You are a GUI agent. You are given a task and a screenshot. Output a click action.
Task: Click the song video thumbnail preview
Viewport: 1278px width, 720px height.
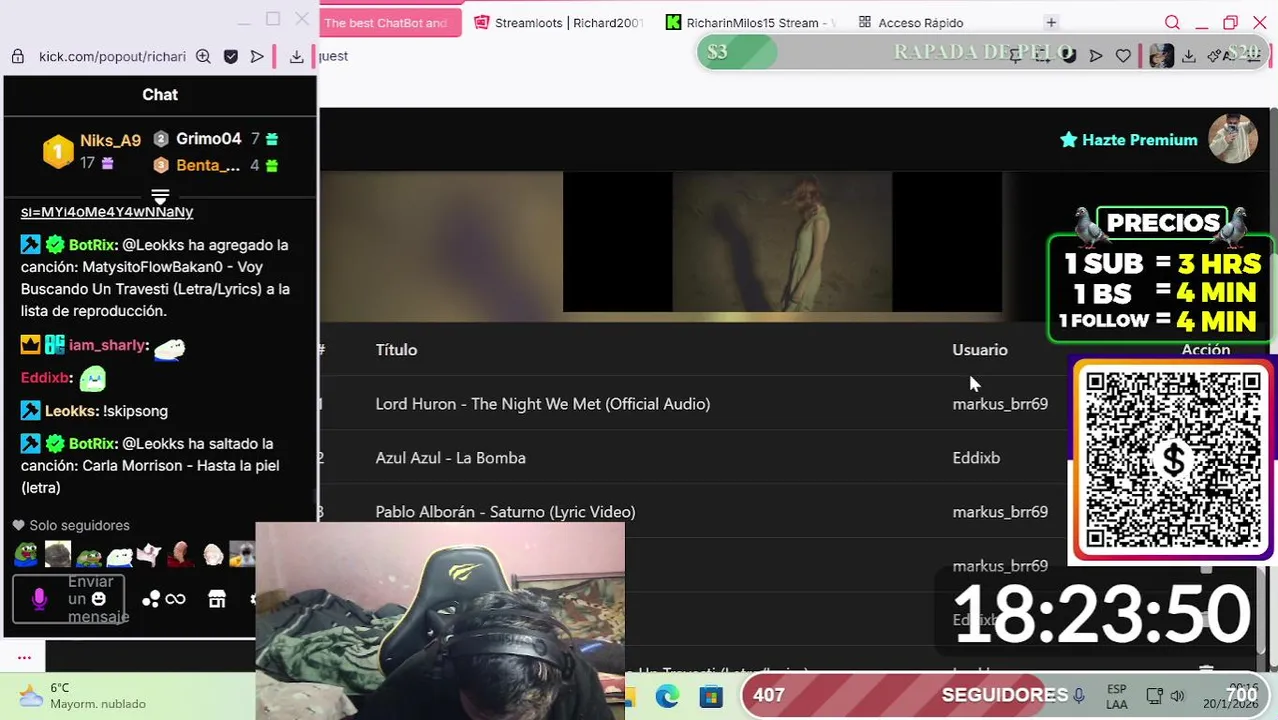coord(782,242)
